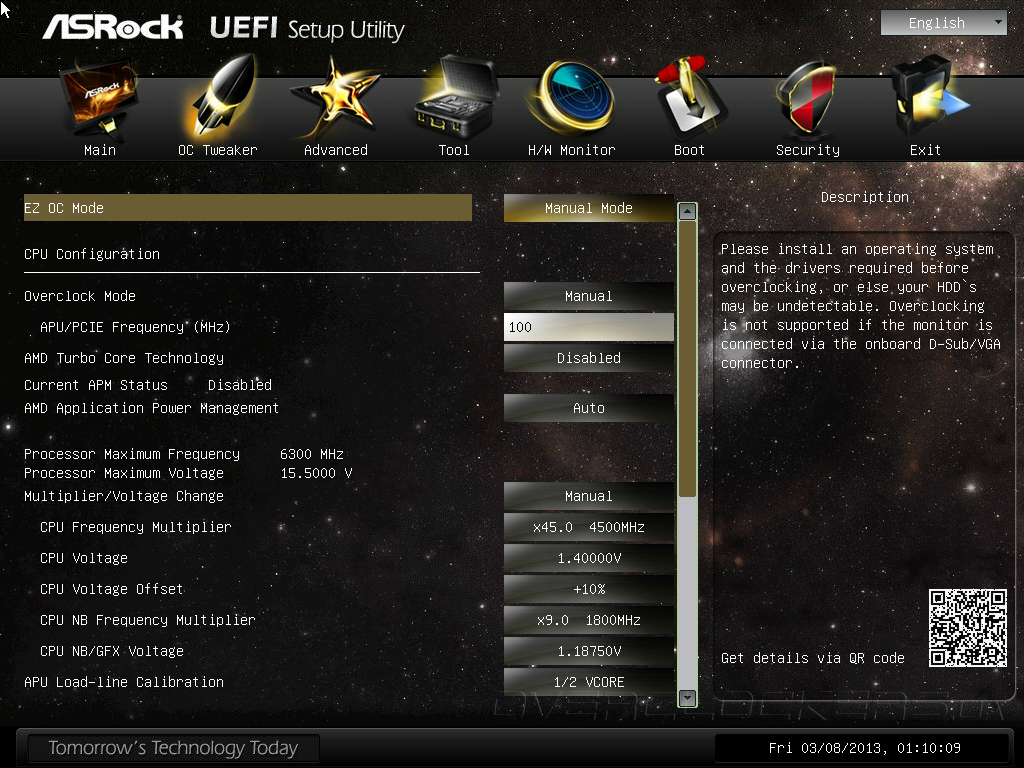Image resolution: width=1024 pixels, height=768 pixels.
Task: Switch to the Boot tab label
Action: pos(689,150)
